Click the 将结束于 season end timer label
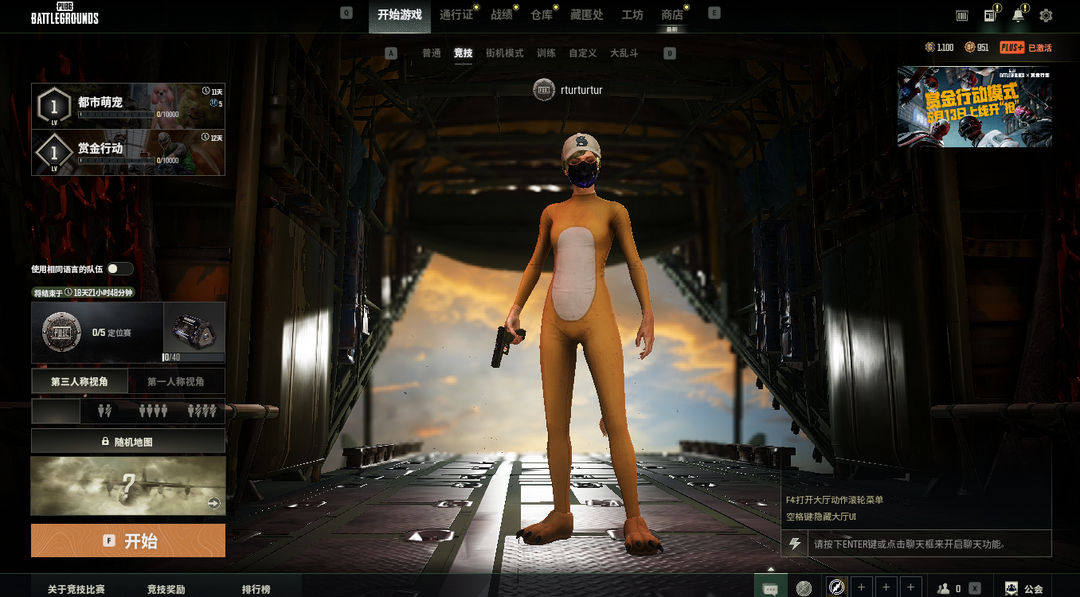Image resolution: width=1080 pixels, height=597 pixels. tap(83, 293)
